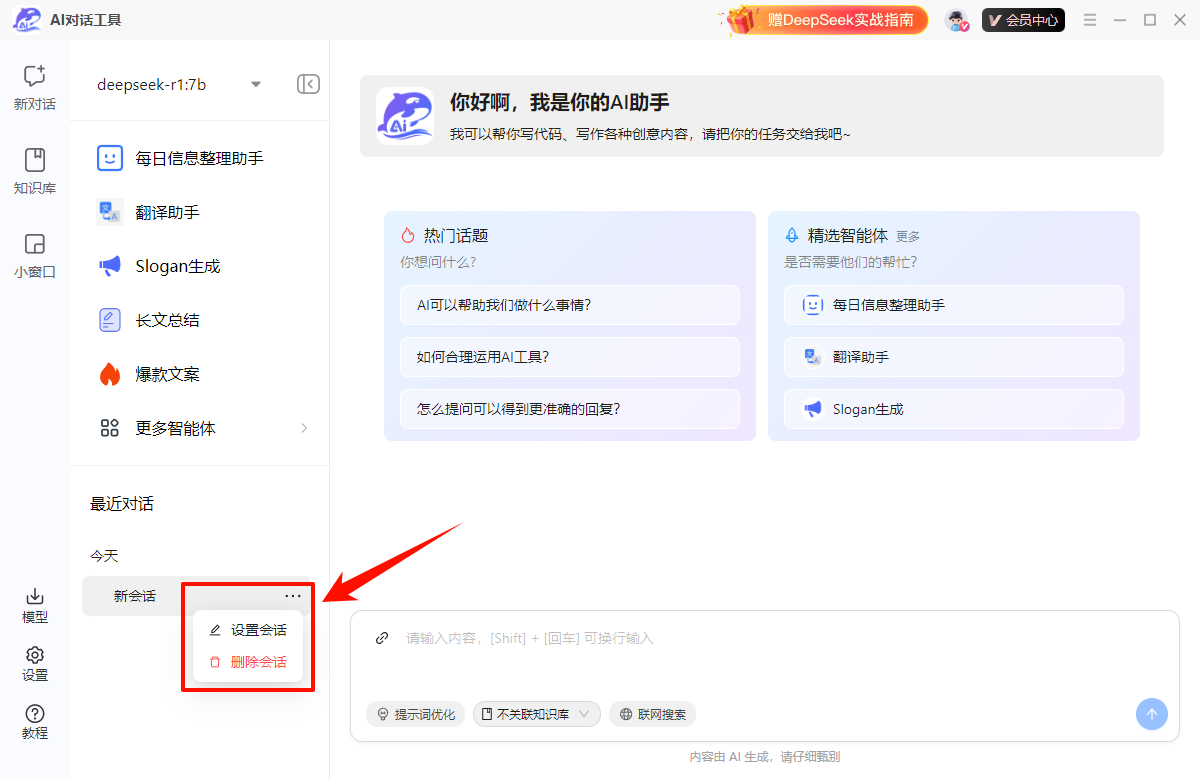Minimize the AI对话工具 window
Screen dimensions: 1200x780
coord(1120,20)
